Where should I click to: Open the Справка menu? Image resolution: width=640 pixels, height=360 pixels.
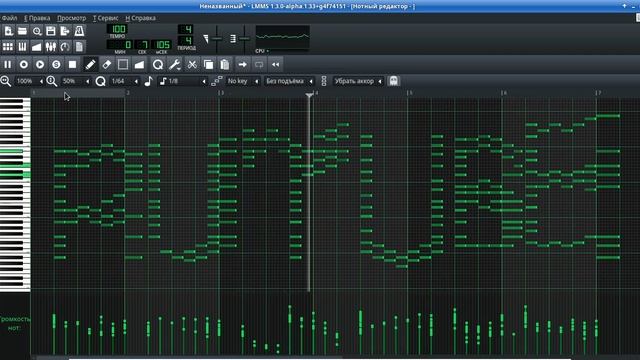click(140, 18)
